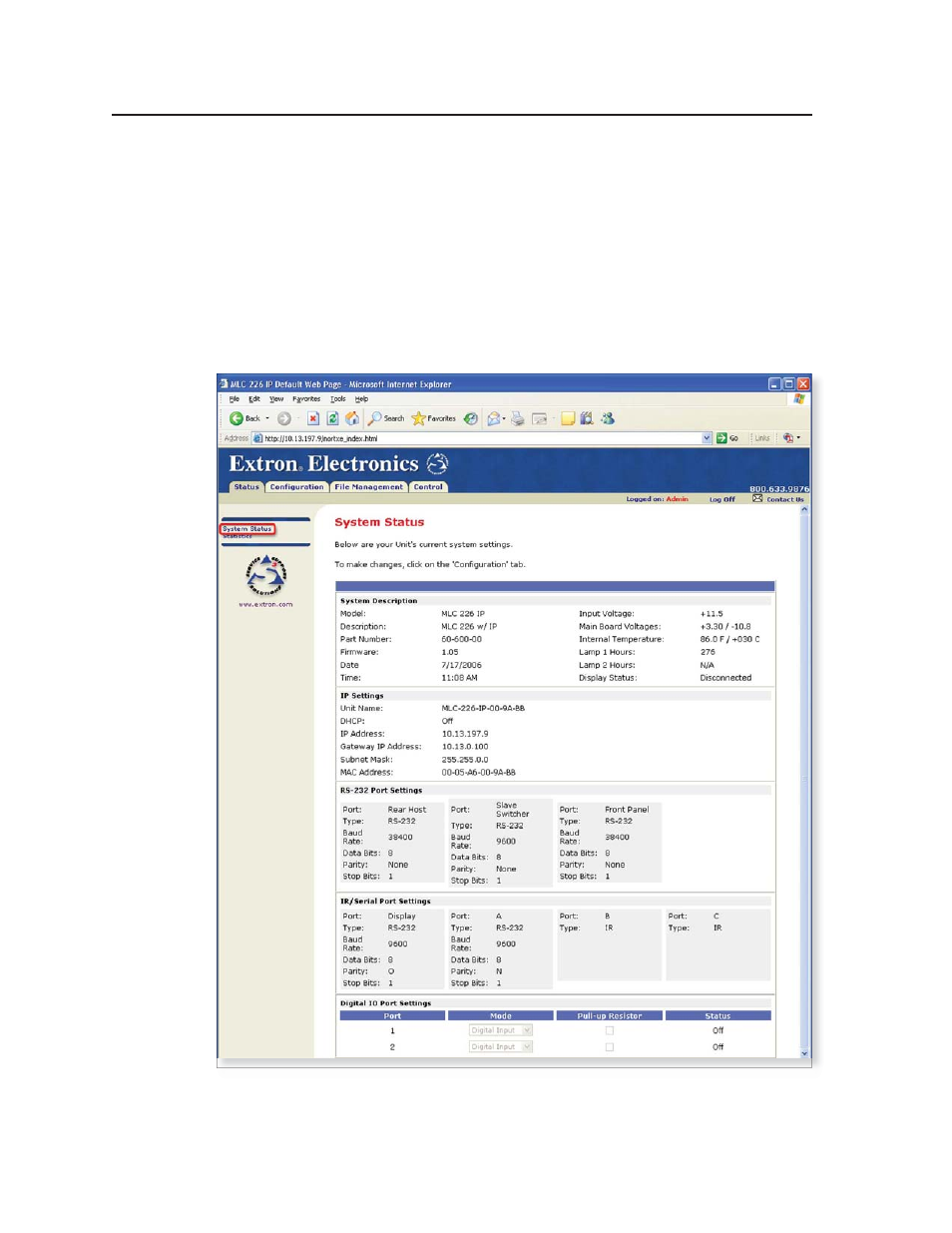Open the System Status sidebar link
Viewport: 952px width, 1233px height.
(x=246, y=529)
